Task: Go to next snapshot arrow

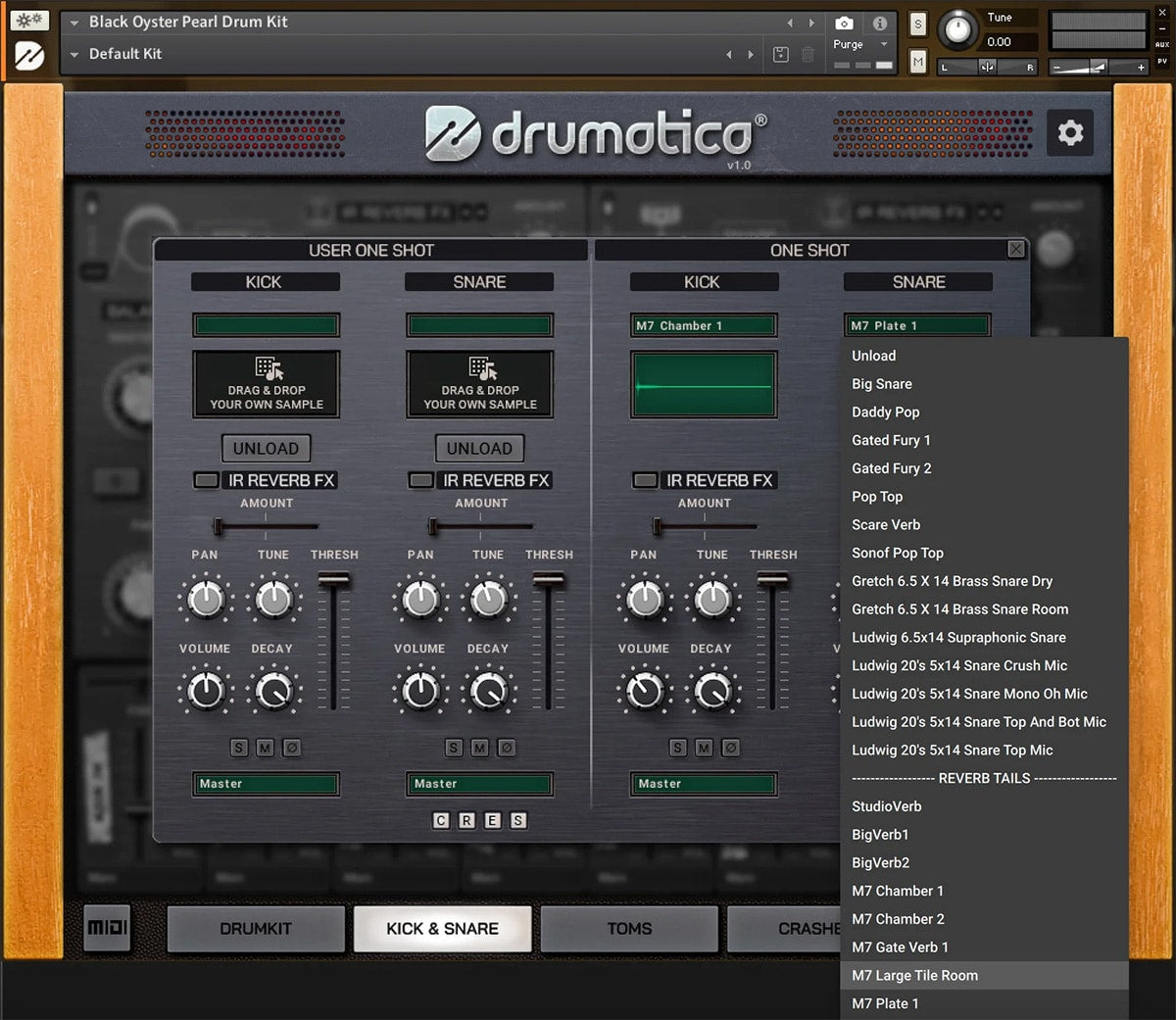Action: [x=751, y=55]
